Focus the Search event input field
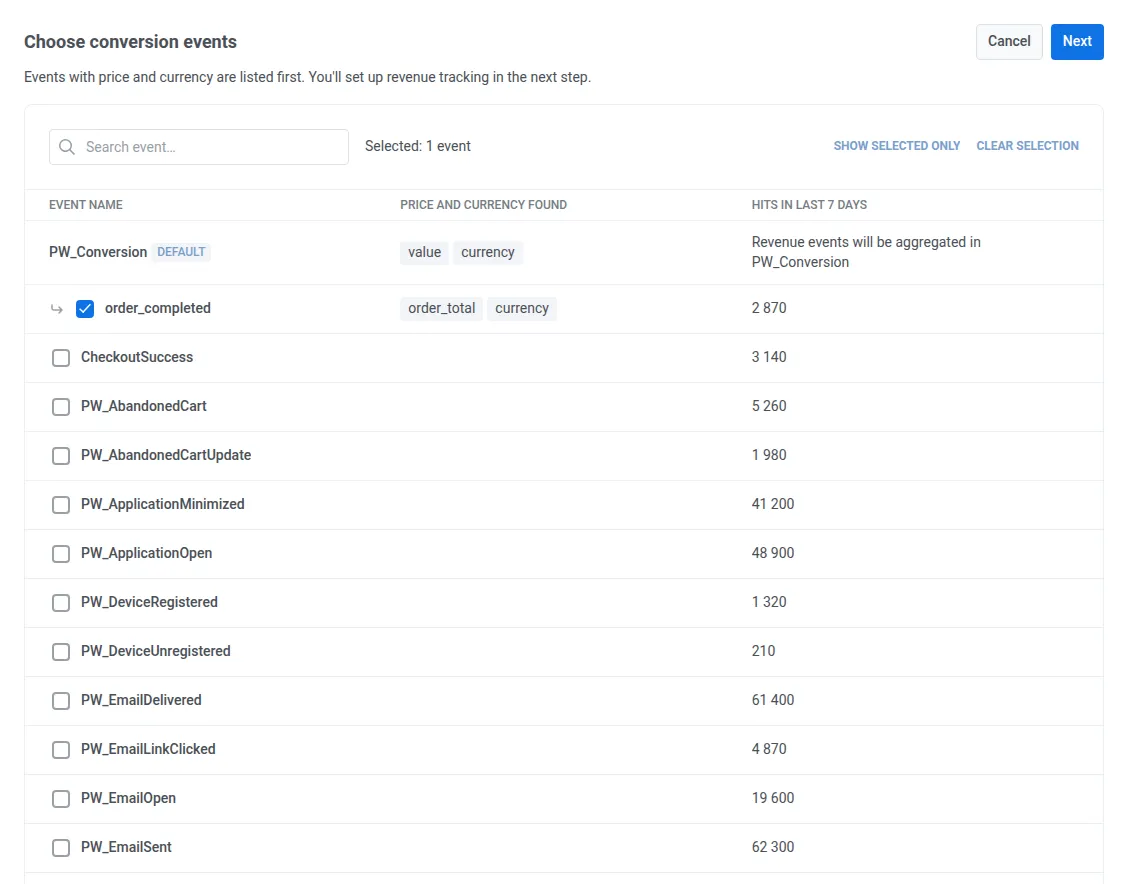 (199, 147)
